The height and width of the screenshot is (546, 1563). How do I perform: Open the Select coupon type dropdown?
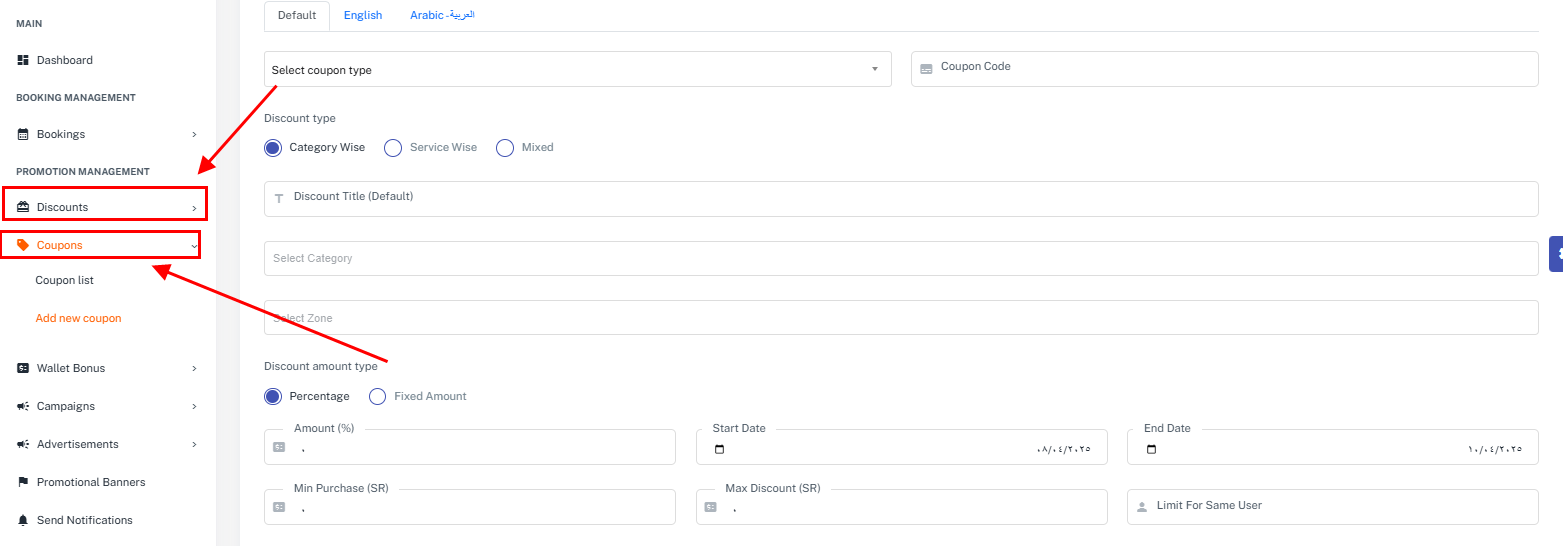577,70
